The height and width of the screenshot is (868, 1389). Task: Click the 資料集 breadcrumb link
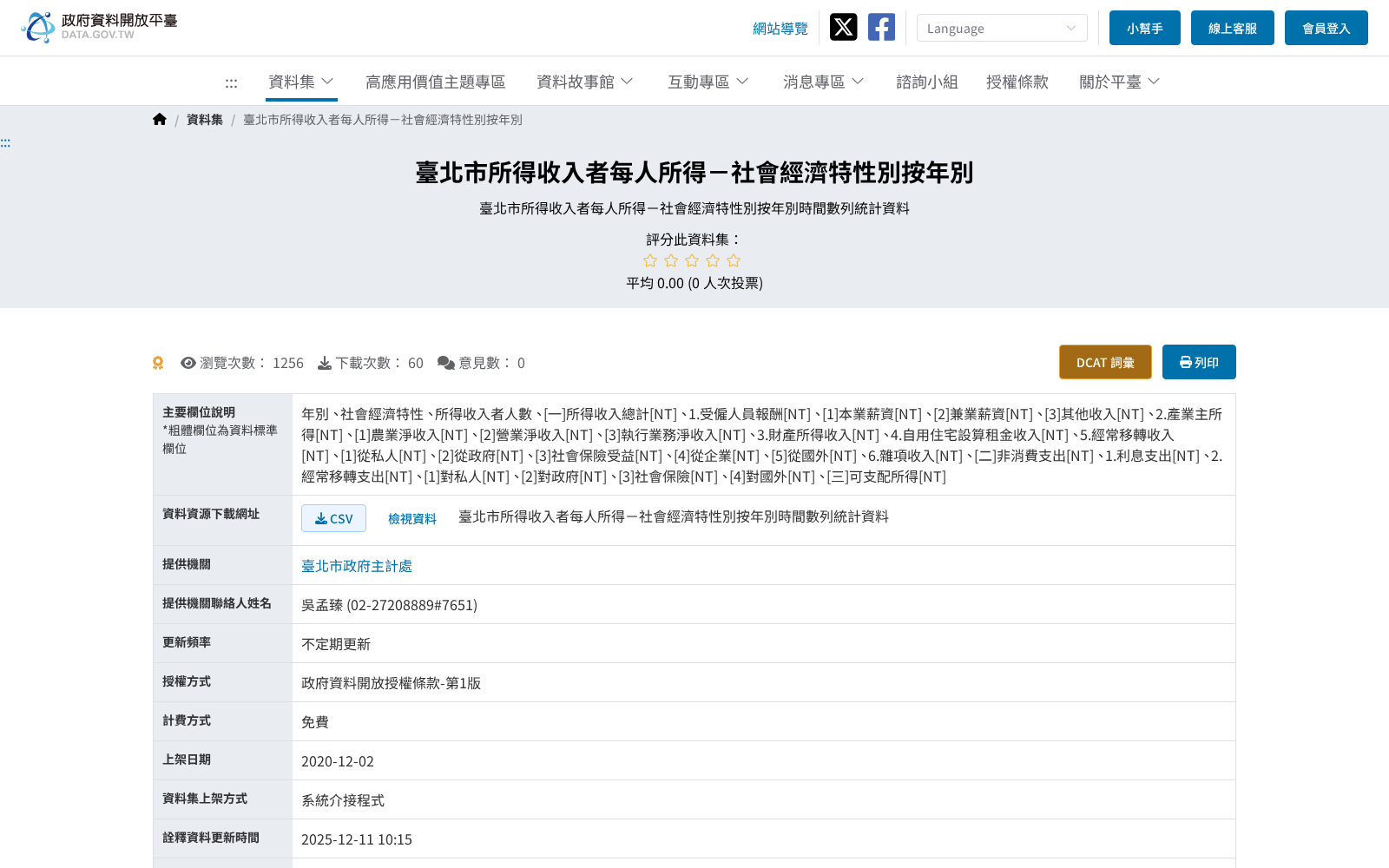205,120
